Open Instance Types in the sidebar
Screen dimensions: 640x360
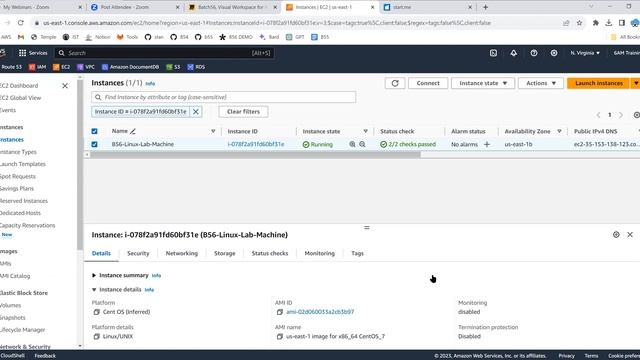[x=18, y=152]
